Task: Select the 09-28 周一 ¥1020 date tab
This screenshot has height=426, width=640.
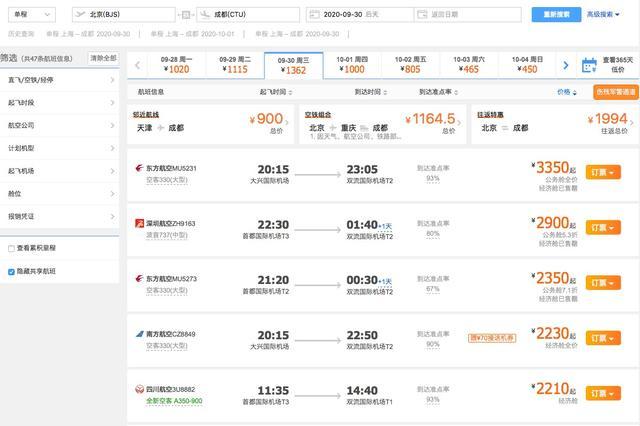Action: 176,65
